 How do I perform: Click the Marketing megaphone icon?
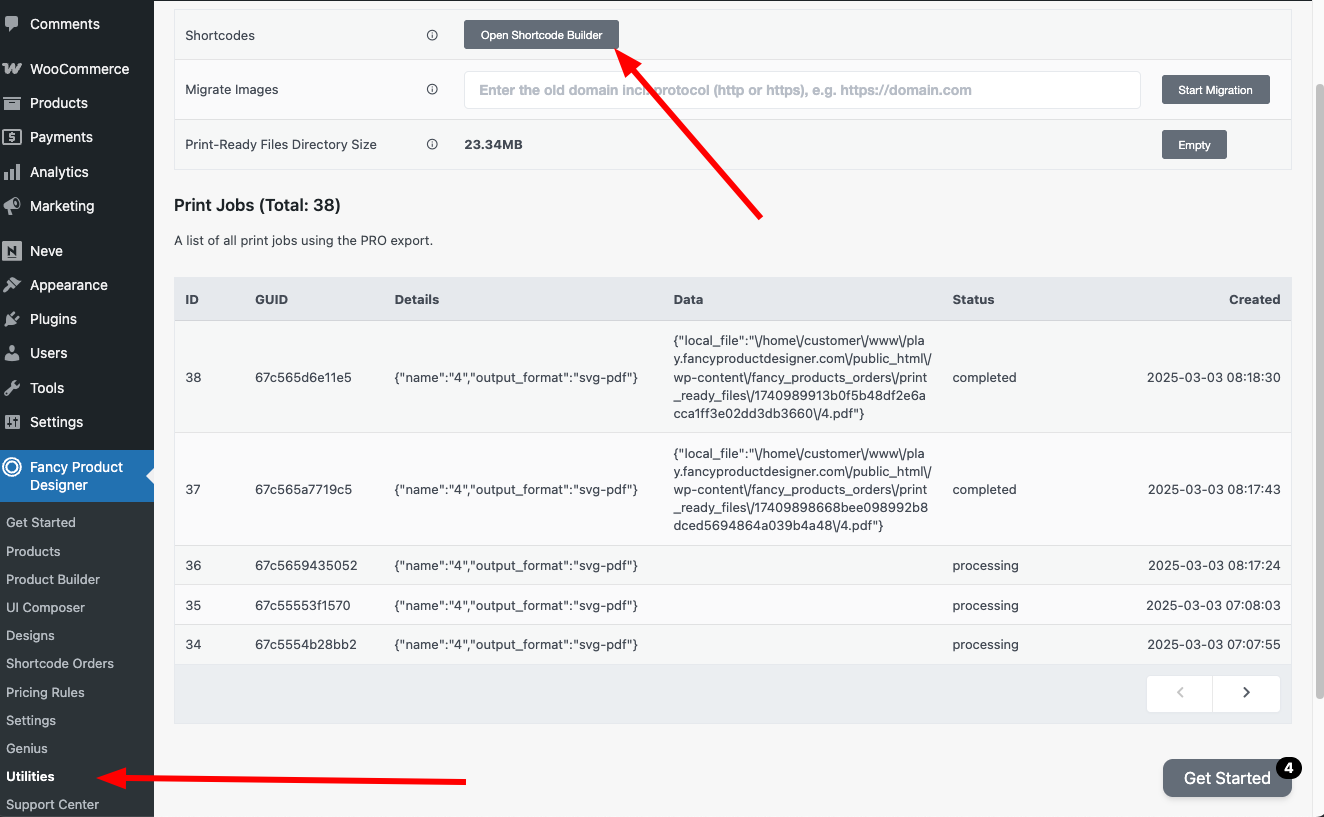coord(12,206)
